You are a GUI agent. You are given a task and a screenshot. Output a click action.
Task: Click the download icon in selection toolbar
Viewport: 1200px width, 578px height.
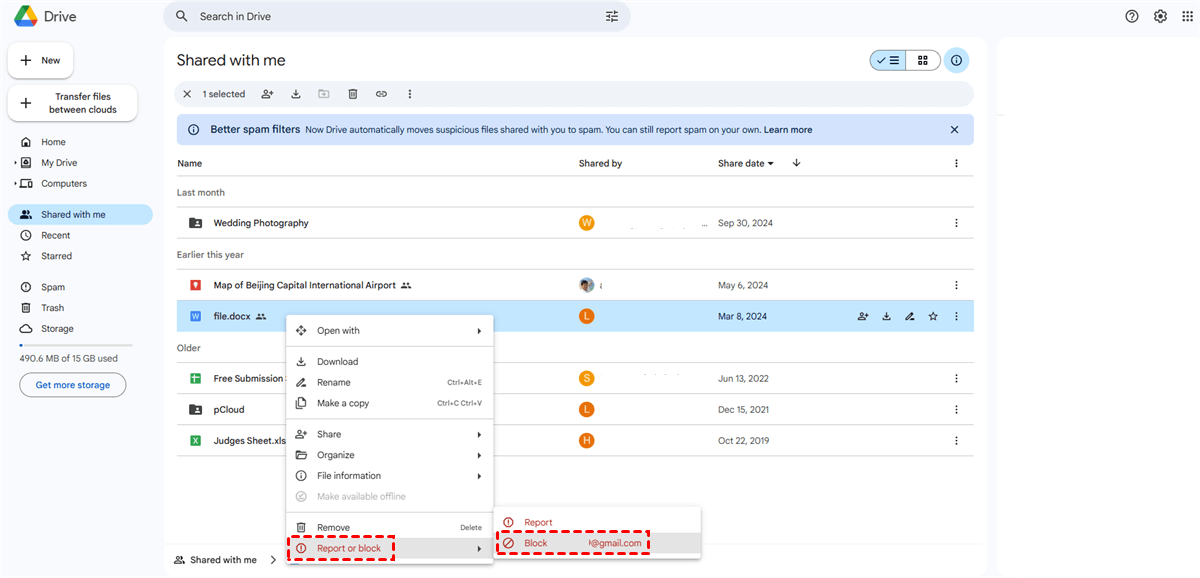click(x=296, y=94)
